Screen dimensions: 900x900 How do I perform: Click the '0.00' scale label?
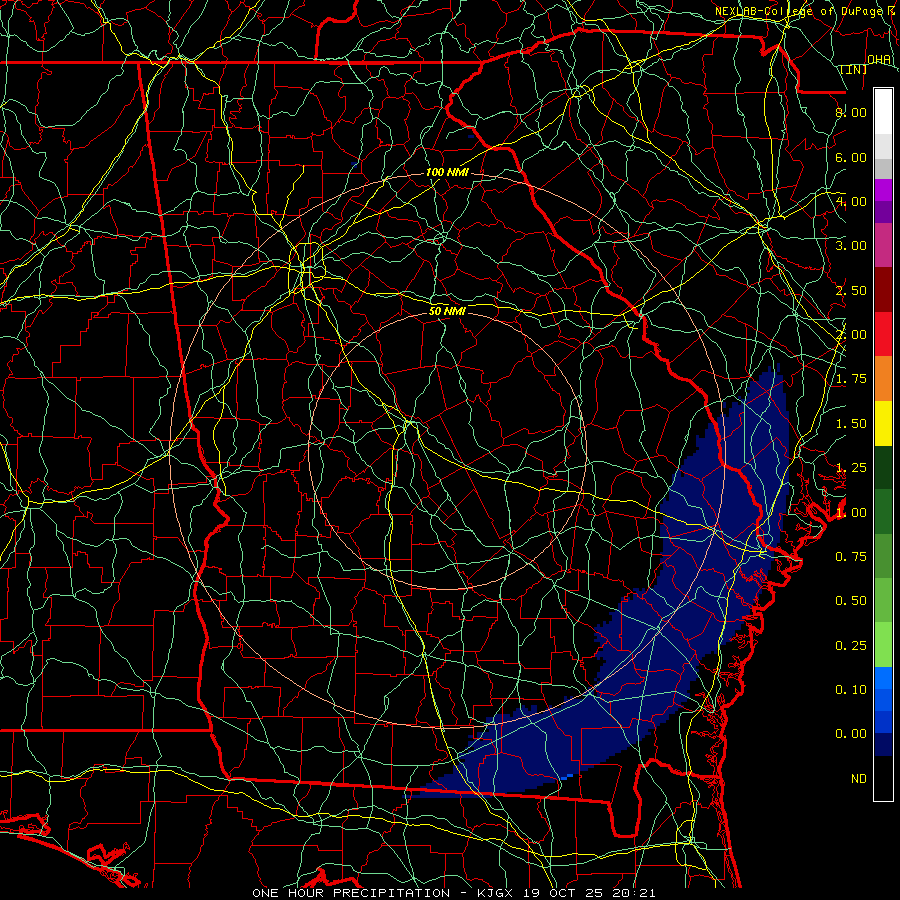851,734
